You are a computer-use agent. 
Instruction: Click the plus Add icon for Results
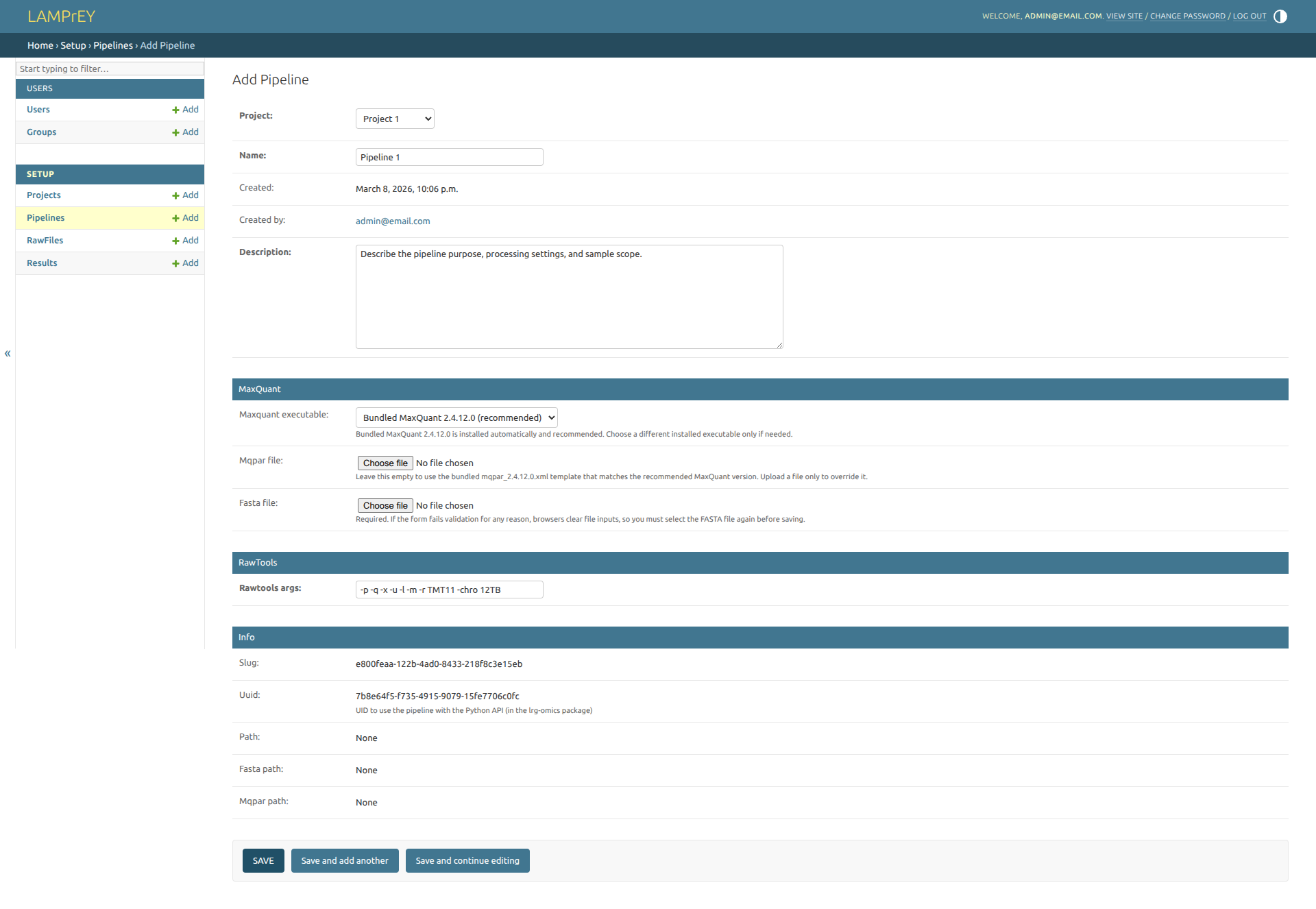pos(176,263)
